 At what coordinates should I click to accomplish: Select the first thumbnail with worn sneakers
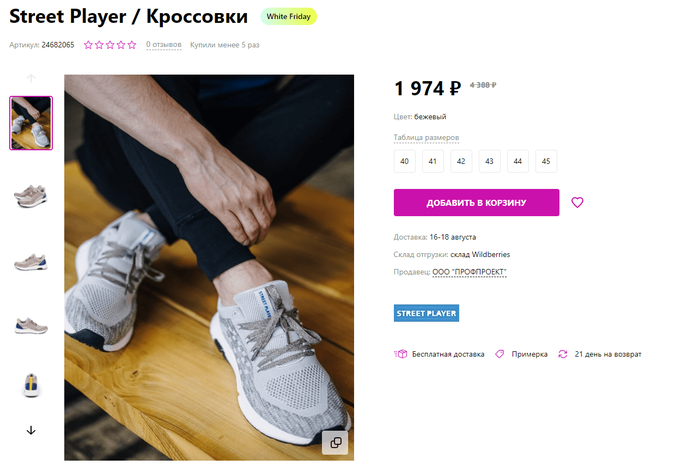pos(31,123)
